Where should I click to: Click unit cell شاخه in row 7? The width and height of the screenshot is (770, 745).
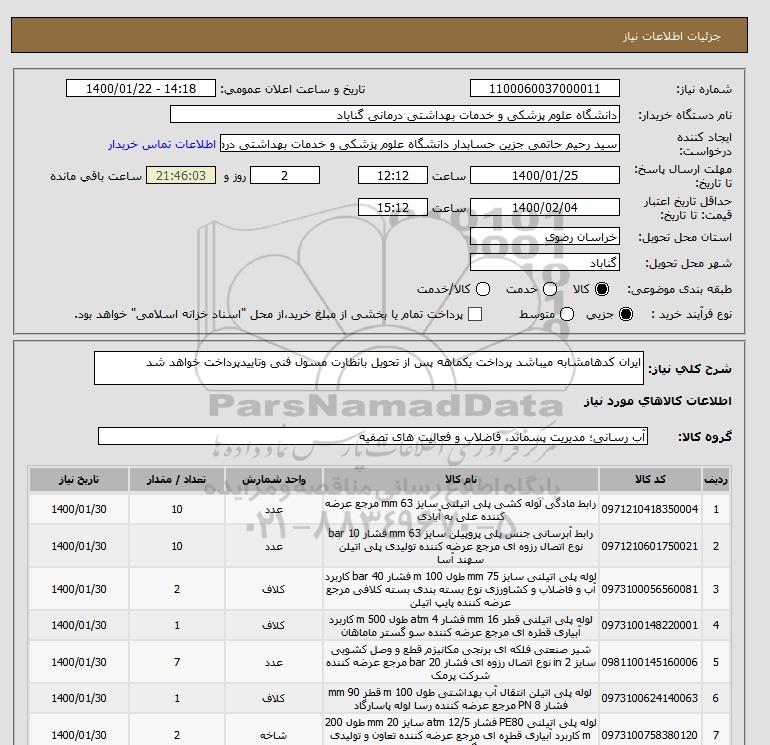[x=274, y=735]
